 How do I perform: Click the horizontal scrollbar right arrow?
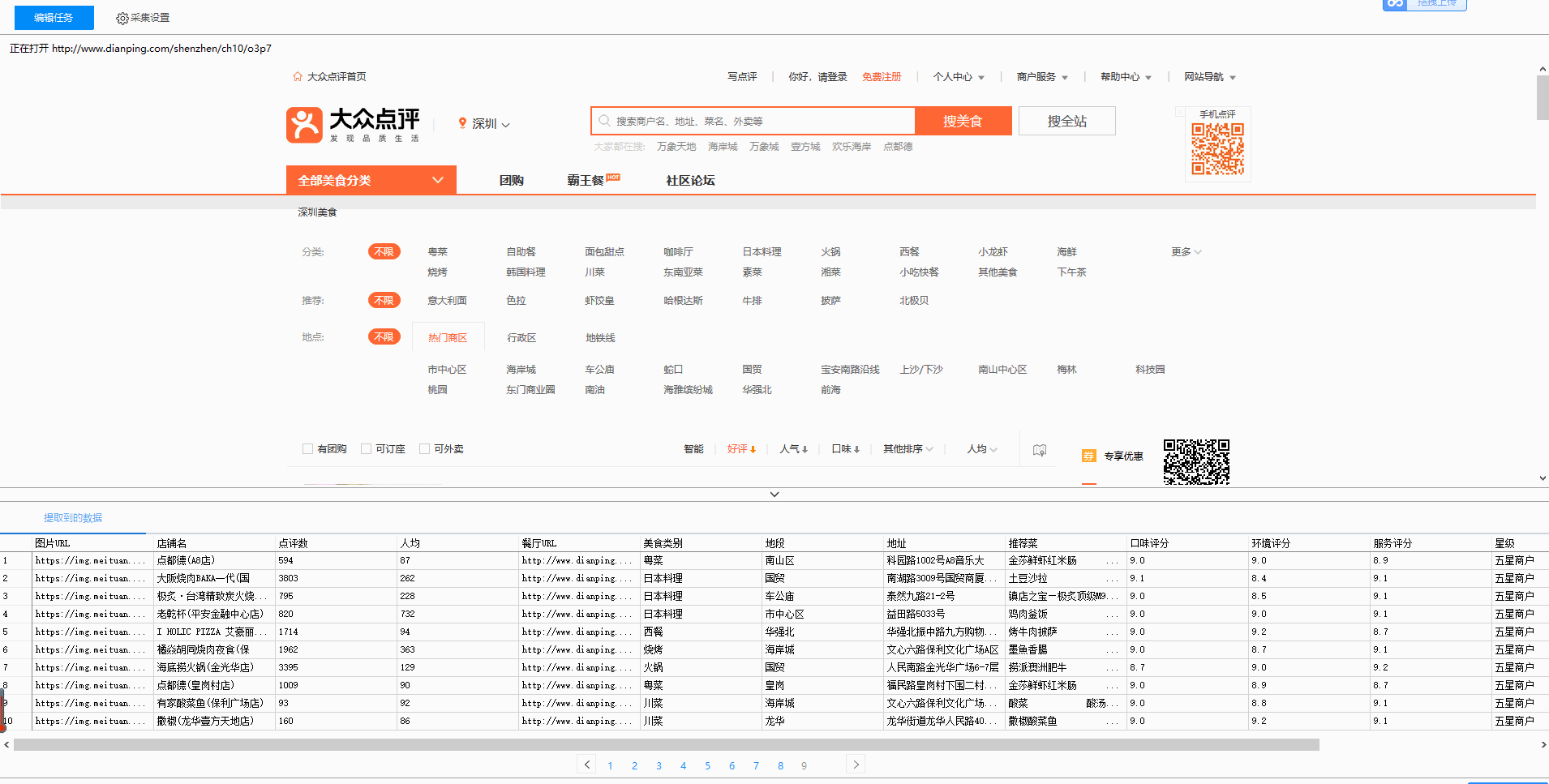coord(1543,744)
